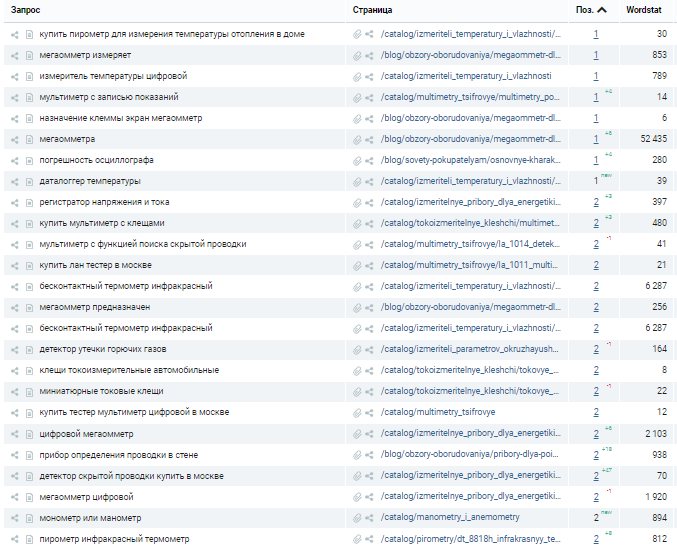Click Wordstat value 2 103

coord(656,434)
